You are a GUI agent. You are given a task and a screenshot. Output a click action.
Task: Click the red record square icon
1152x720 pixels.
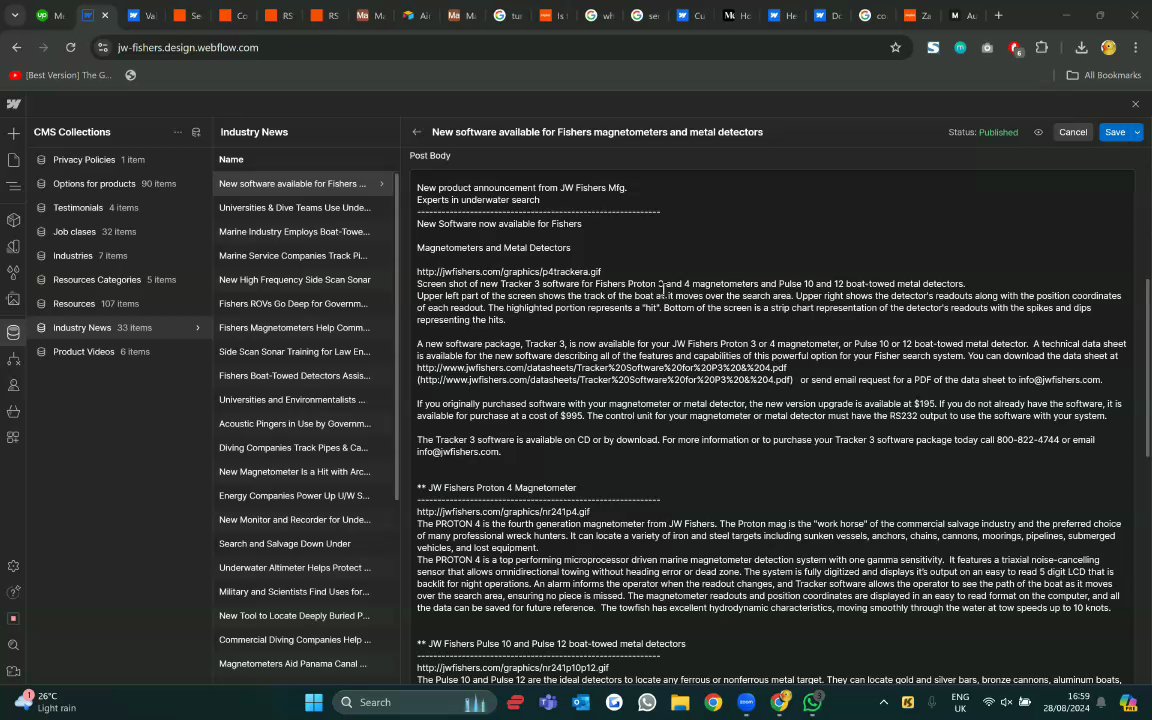(13, 619)
